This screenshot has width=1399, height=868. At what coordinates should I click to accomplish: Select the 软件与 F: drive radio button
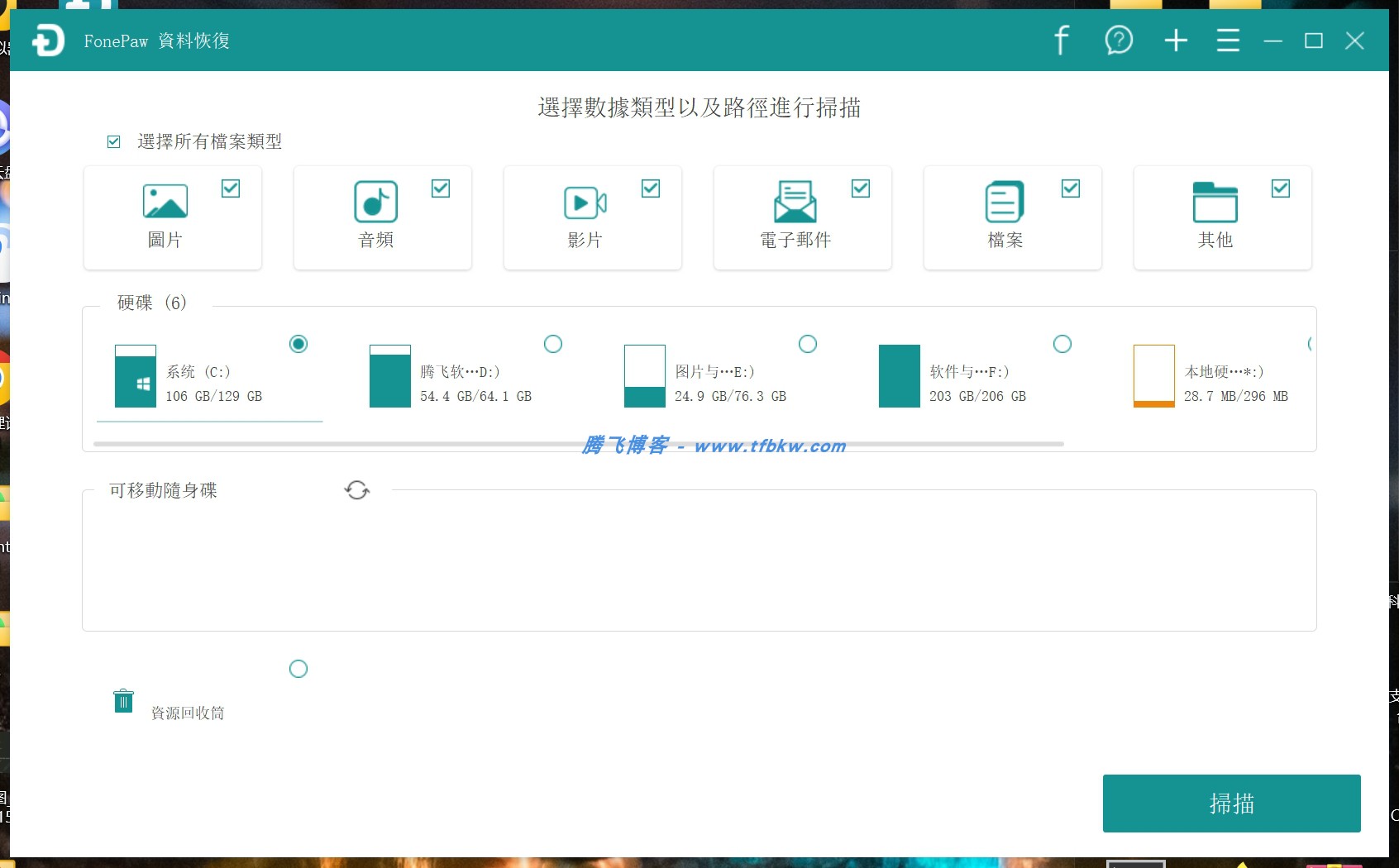[x=1062, y=344]
